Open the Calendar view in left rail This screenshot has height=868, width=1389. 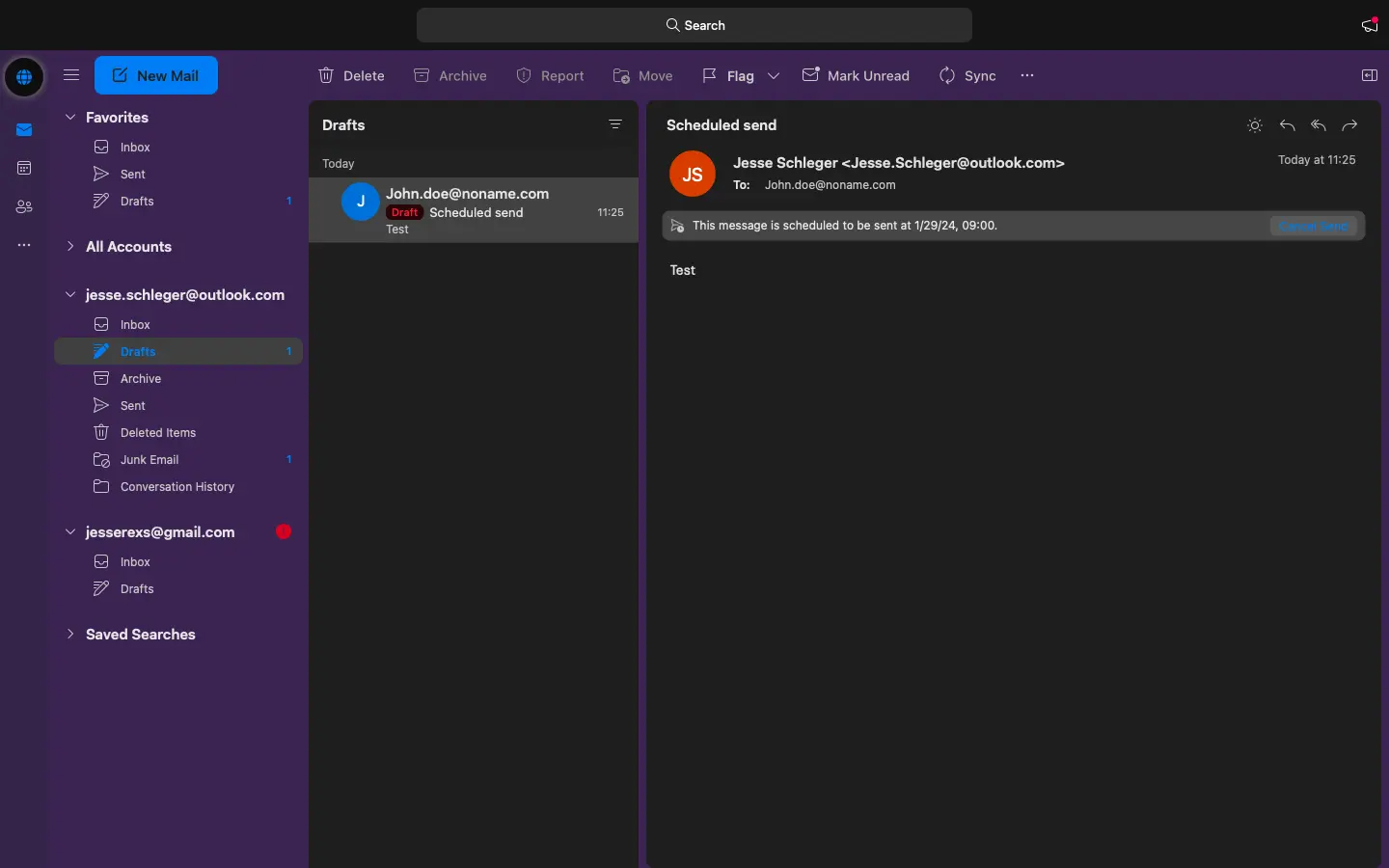click(x=24, y=169)
